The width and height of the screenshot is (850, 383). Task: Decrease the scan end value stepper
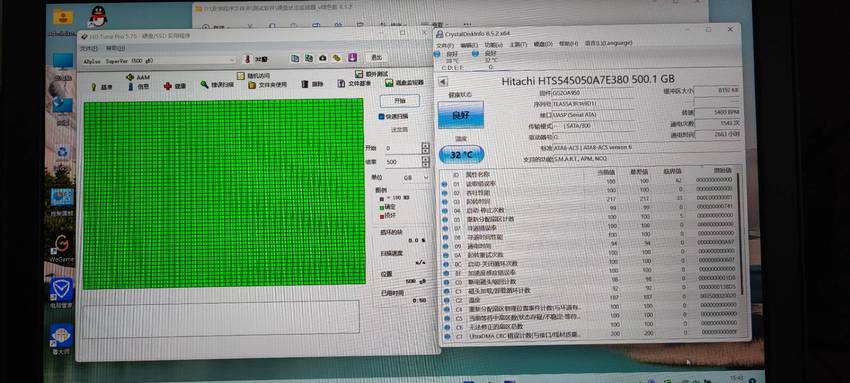point(425,165)
